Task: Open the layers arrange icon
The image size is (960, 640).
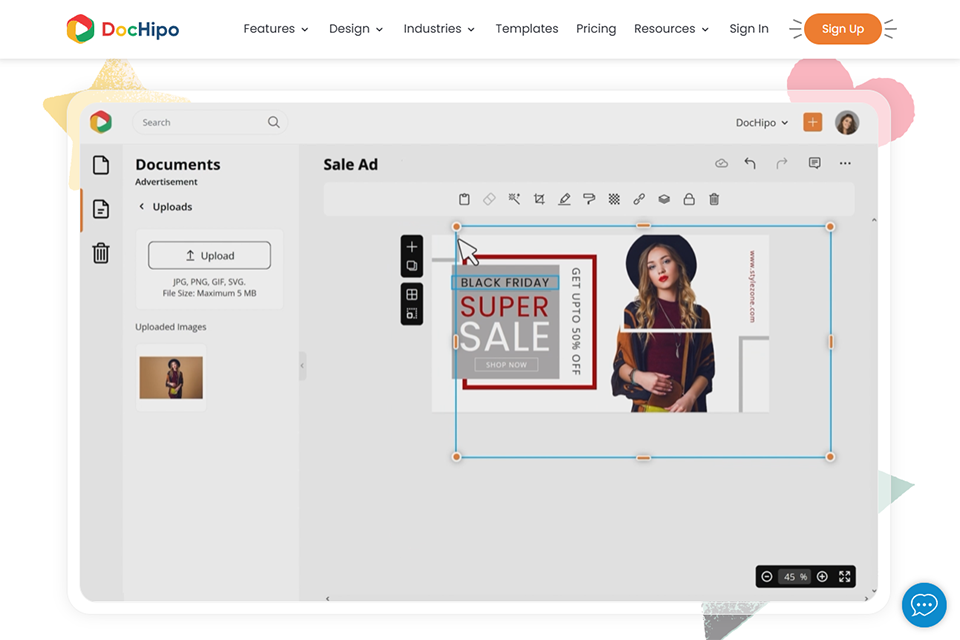Action: pyautogui.click(x=664, y=199)
